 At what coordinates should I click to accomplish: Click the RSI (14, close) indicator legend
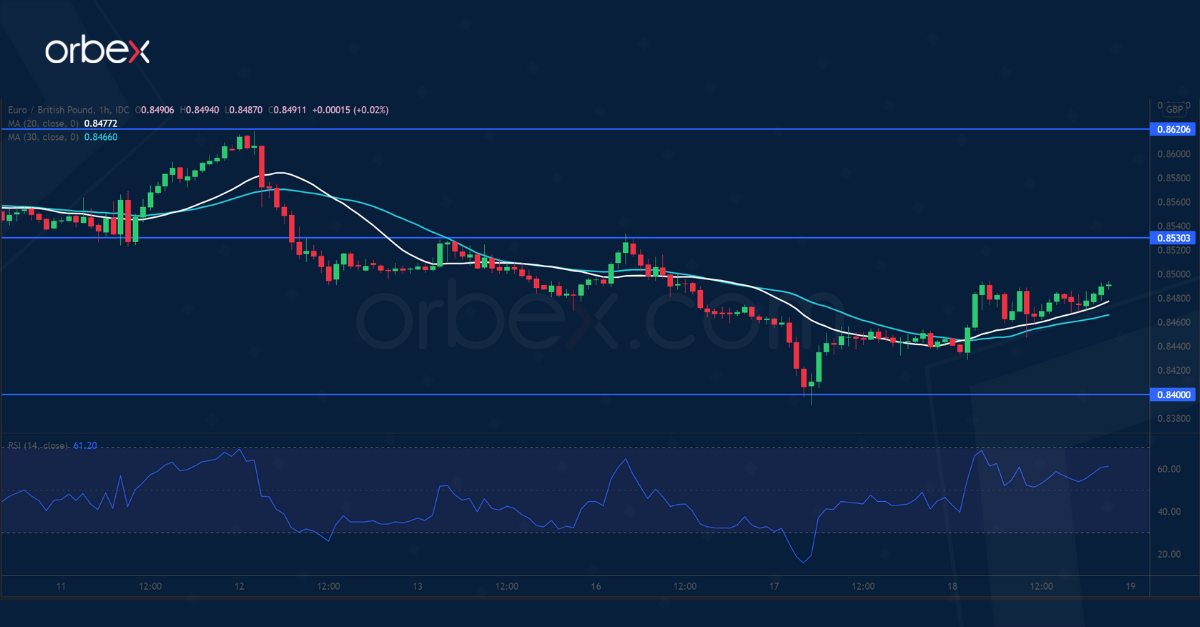coord(38,446)
